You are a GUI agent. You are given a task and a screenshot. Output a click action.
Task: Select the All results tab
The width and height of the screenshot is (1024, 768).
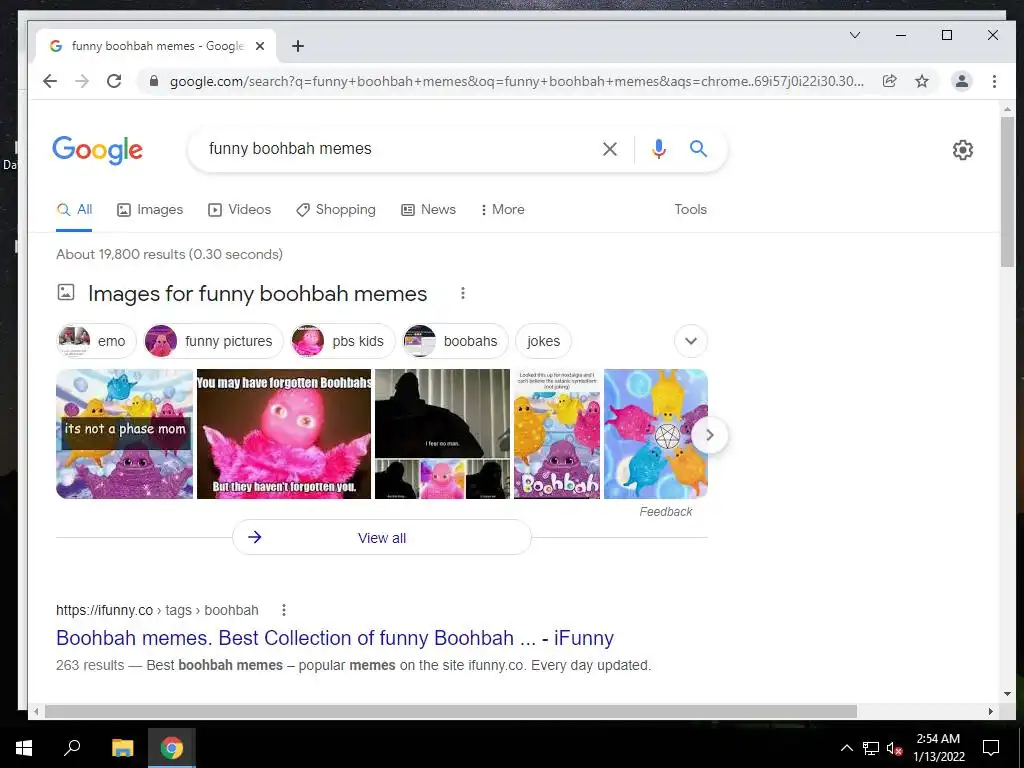click(x=74, y=210)
